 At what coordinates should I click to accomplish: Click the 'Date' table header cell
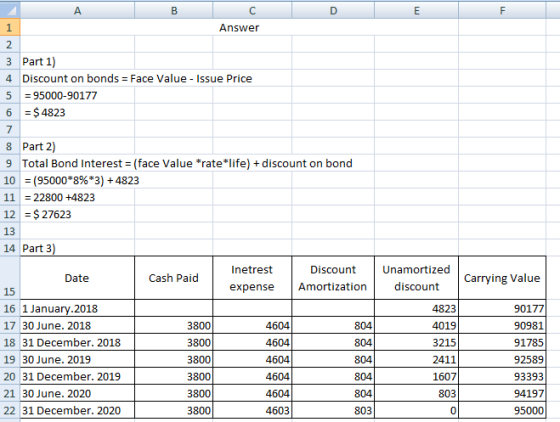[x=77, y=277]
